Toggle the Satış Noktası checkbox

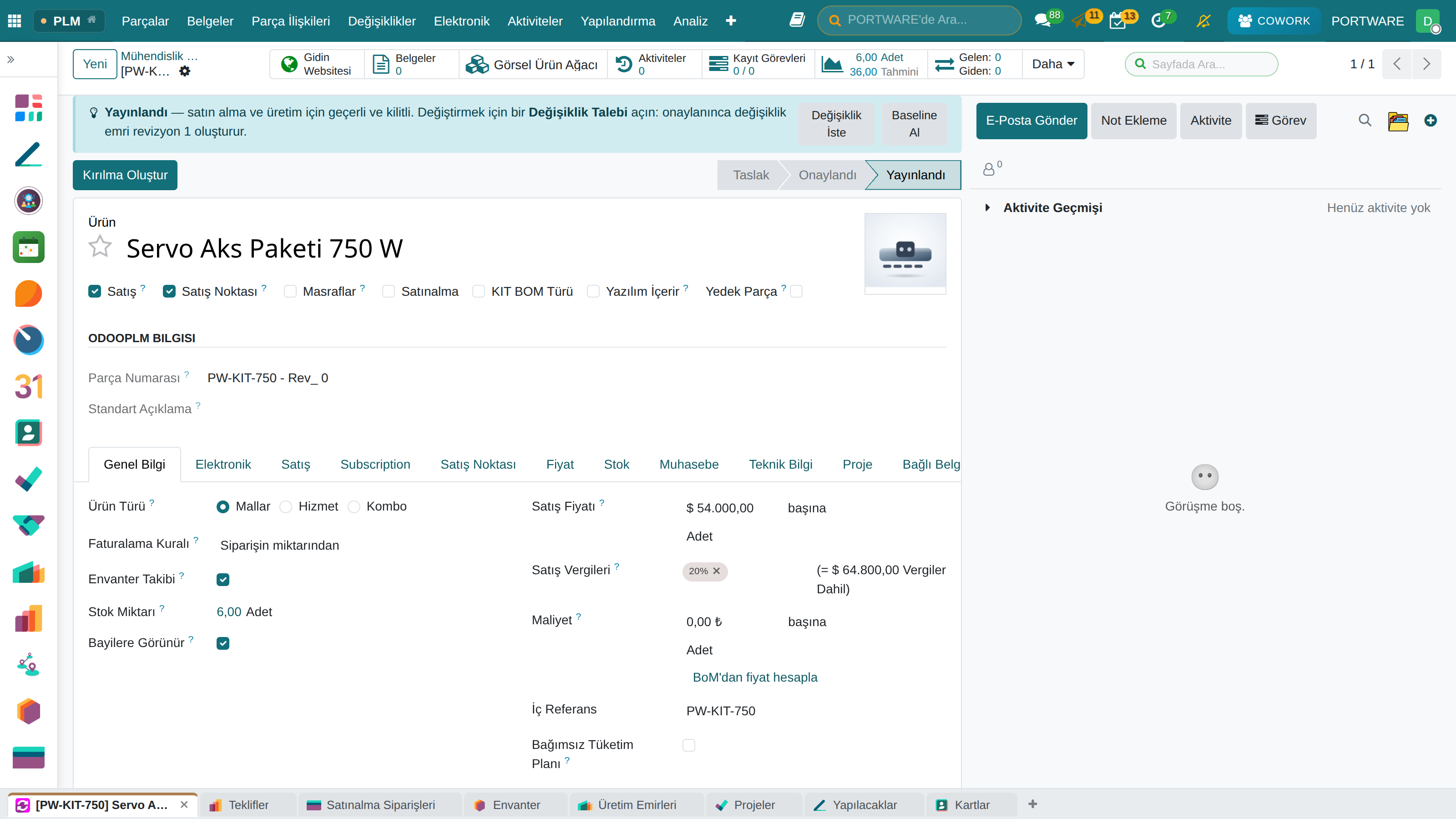[x=169, y=292]
